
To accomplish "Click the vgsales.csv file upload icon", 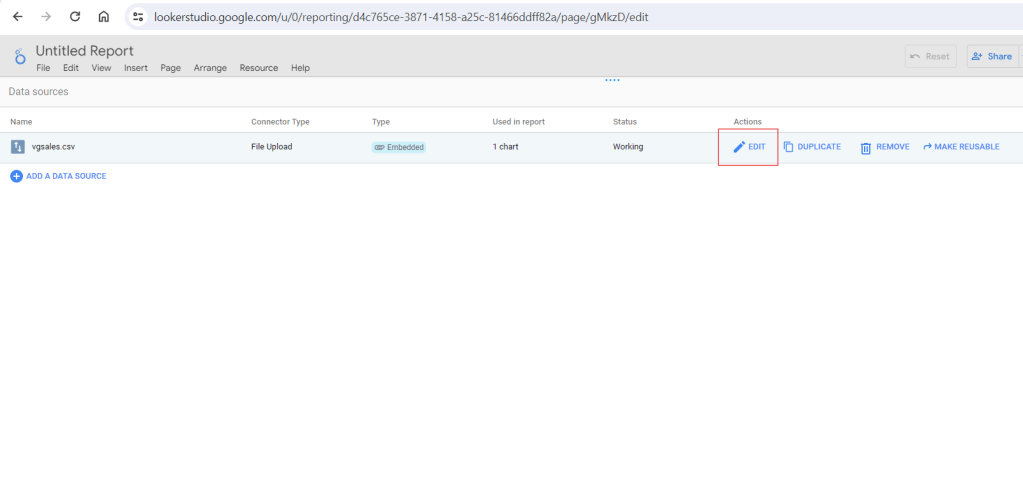I will 17,147.
